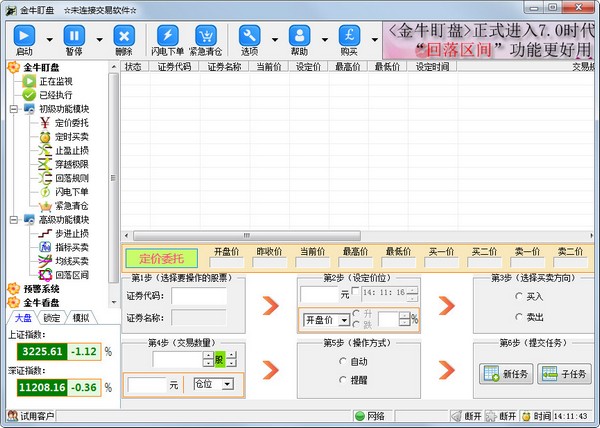The image size is (600, 428).
Task: Toggle the time checkbox next to 元
Action: pos(355,292)
